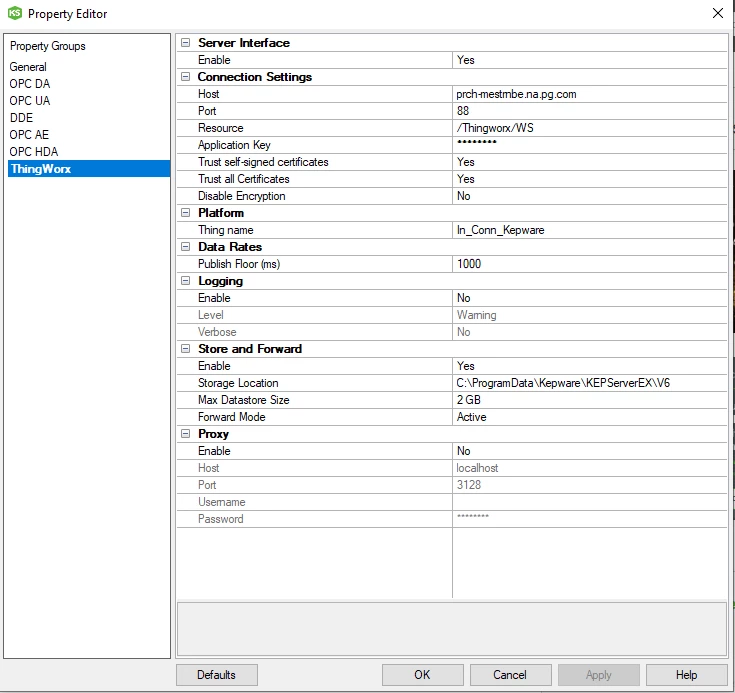Select the OPC HDA property group
Image resolution: width=735 pixels, height=693 pixels.
coord(34,151)
